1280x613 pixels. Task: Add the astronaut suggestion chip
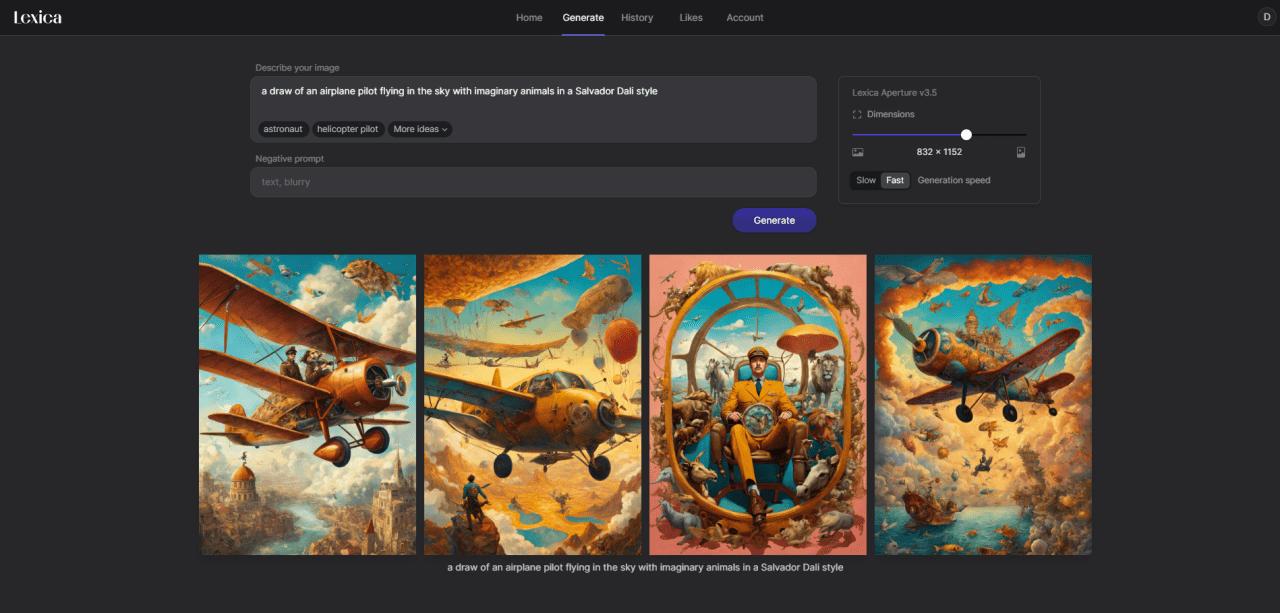pyautogui.click(x=283, y=129)
